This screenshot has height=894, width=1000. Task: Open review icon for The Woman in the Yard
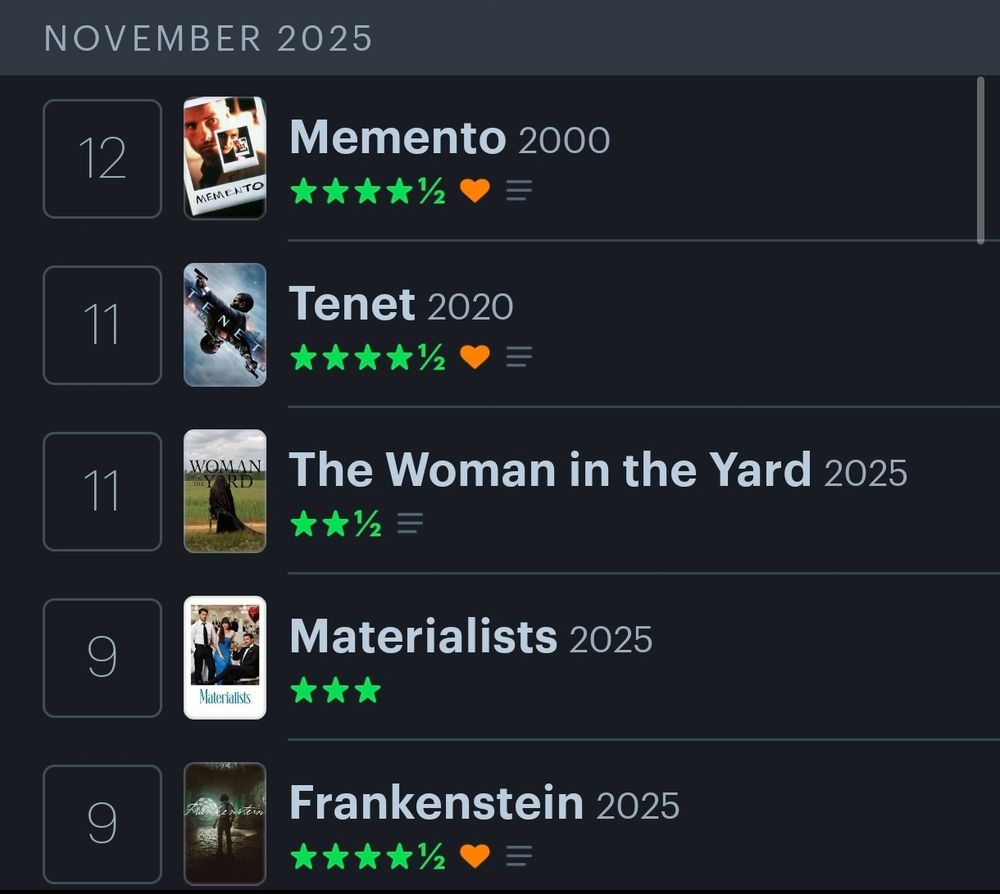[410, 523]
